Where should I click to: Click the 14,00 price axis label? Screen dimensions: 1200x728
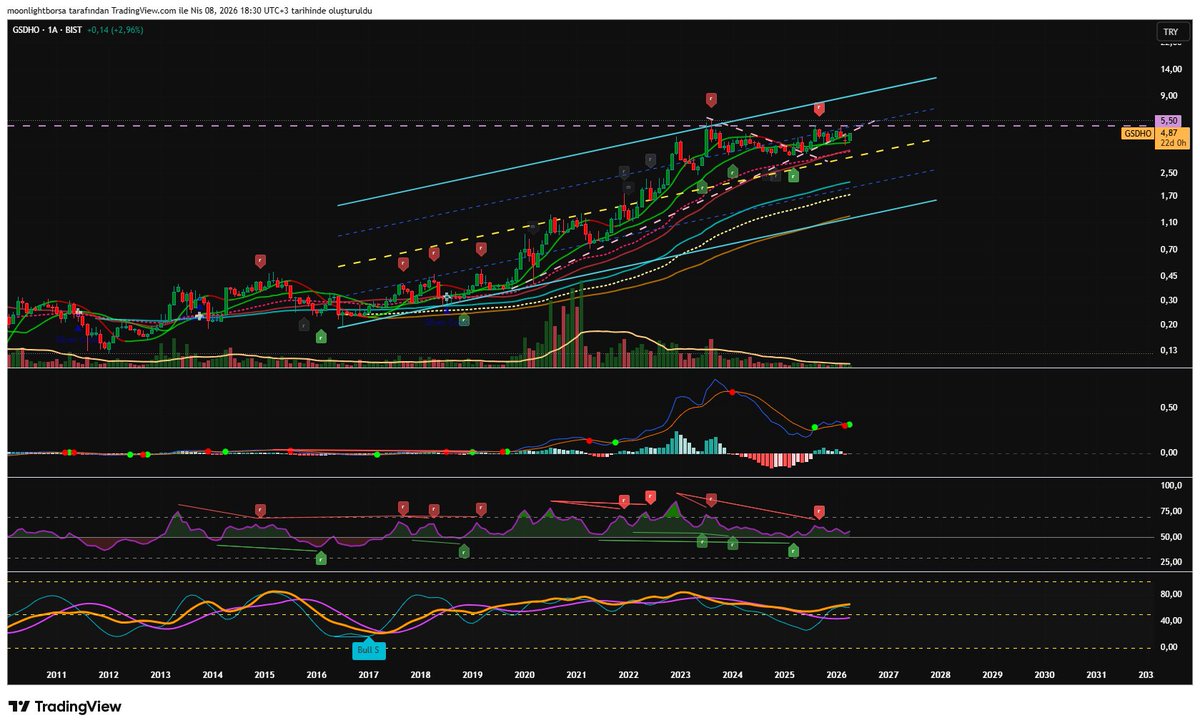coord(1170,69)
